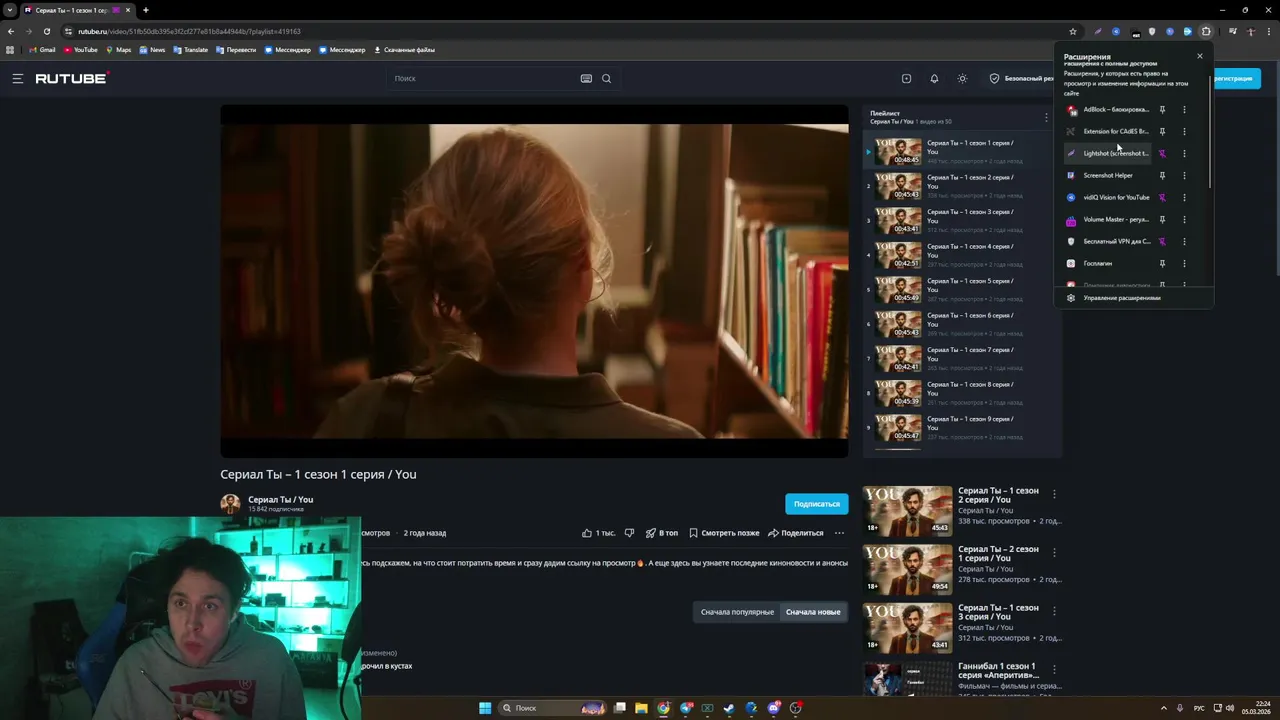Click the RUTUBE logo
1280x720 pixels.
coord(72,78)
